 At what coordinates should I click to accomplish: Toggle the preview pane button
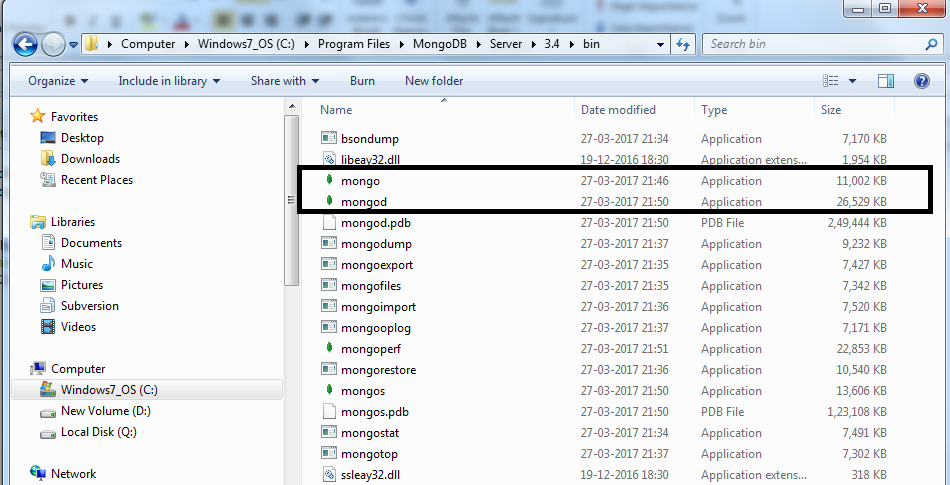click(886, 81)
